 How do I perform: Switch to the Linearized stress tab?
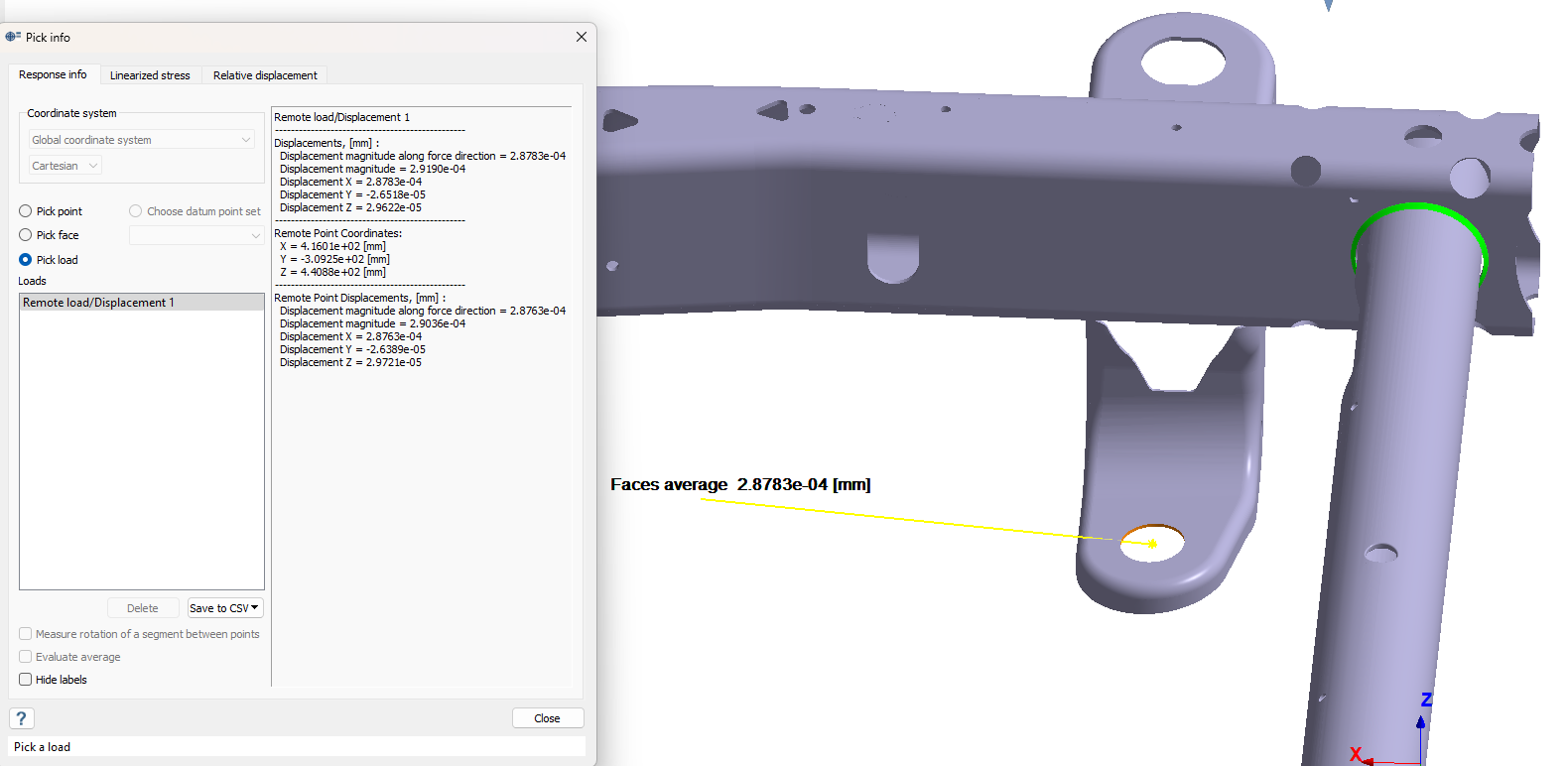coord(150,75)
